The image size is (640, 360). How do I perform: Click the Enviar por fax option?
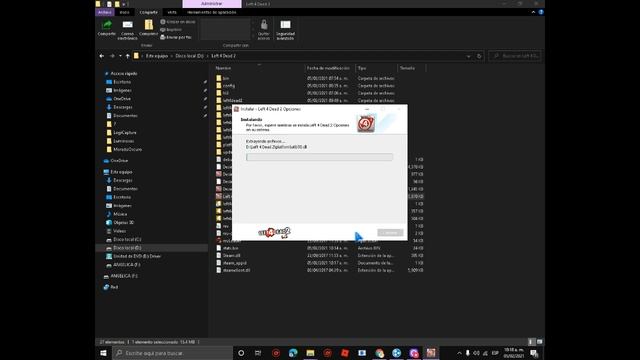point(176,37)
